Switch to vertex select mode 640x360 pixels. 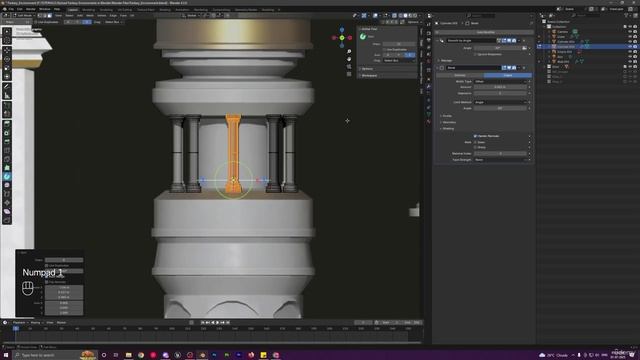(x=40, y=16)
